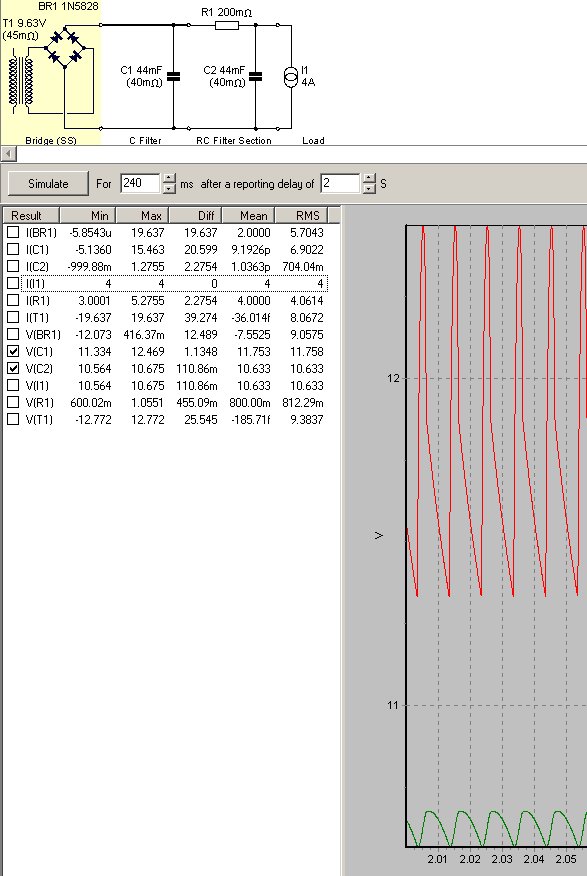Decrease simulation duration with down spinner
This screenshot has width=587, height=876.
click(169, 188)
